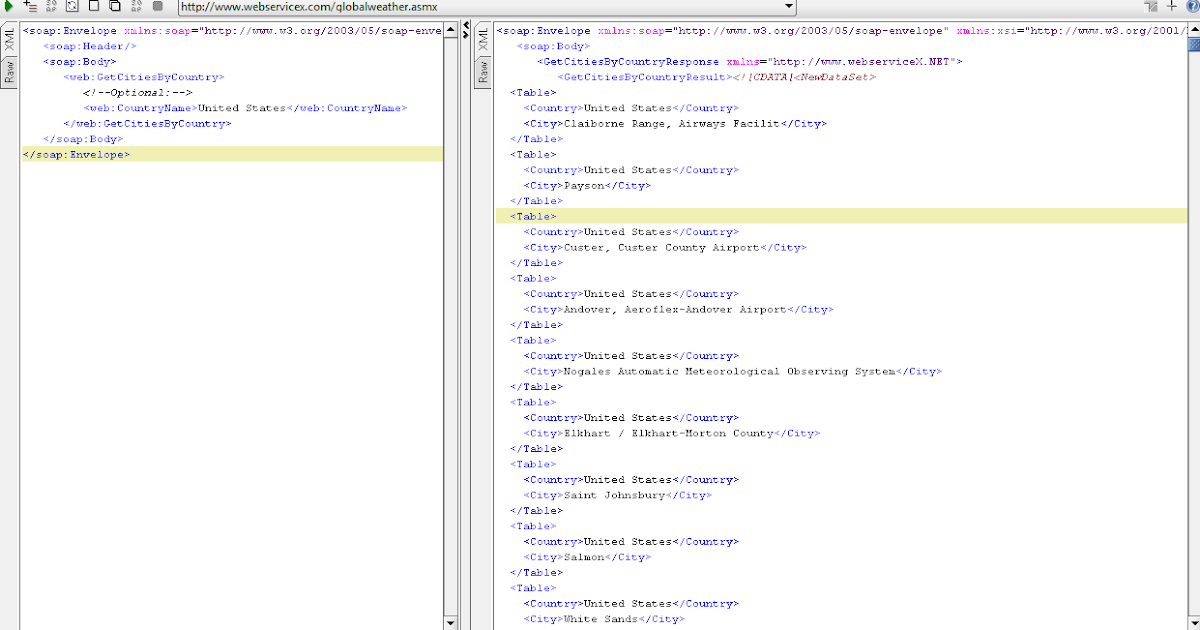Click the Andover, Aeroflex-Andover Airport line
Image resolution: width=1200 pixels, height=630 pixels.
(x=678, y=309)
